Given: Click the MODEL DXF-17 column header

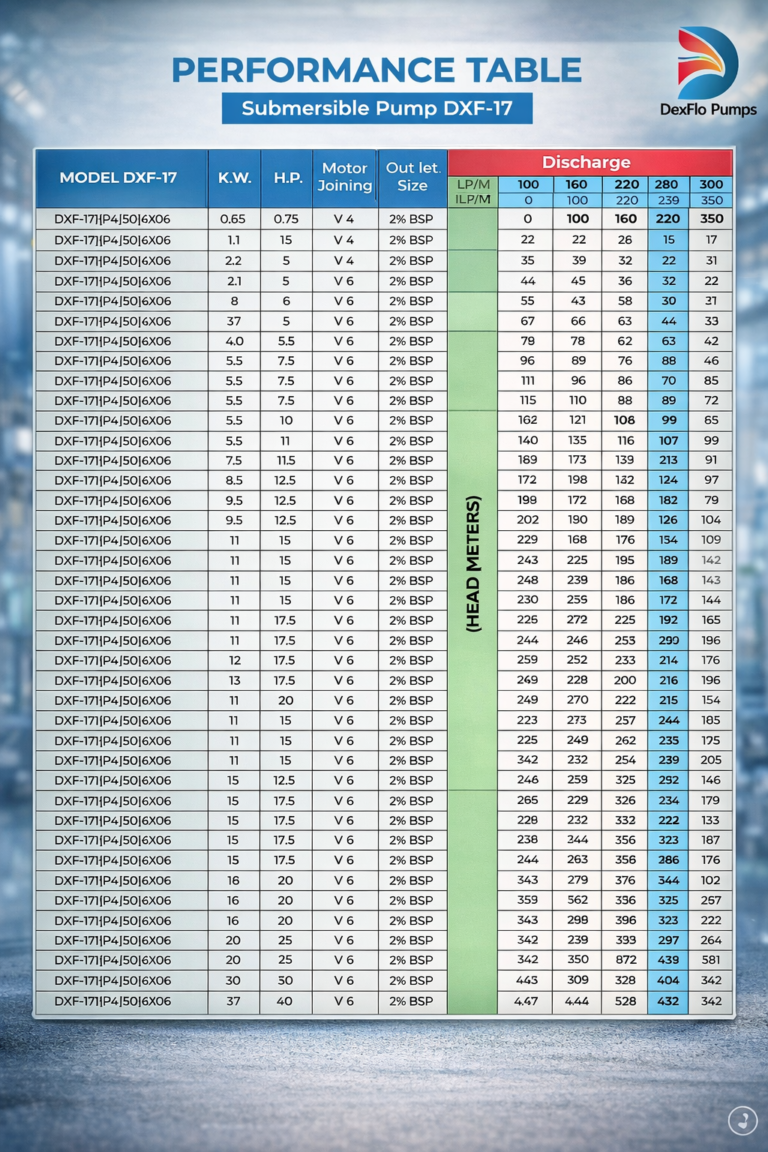Looking at the screenshot, I should coord(118,177).
